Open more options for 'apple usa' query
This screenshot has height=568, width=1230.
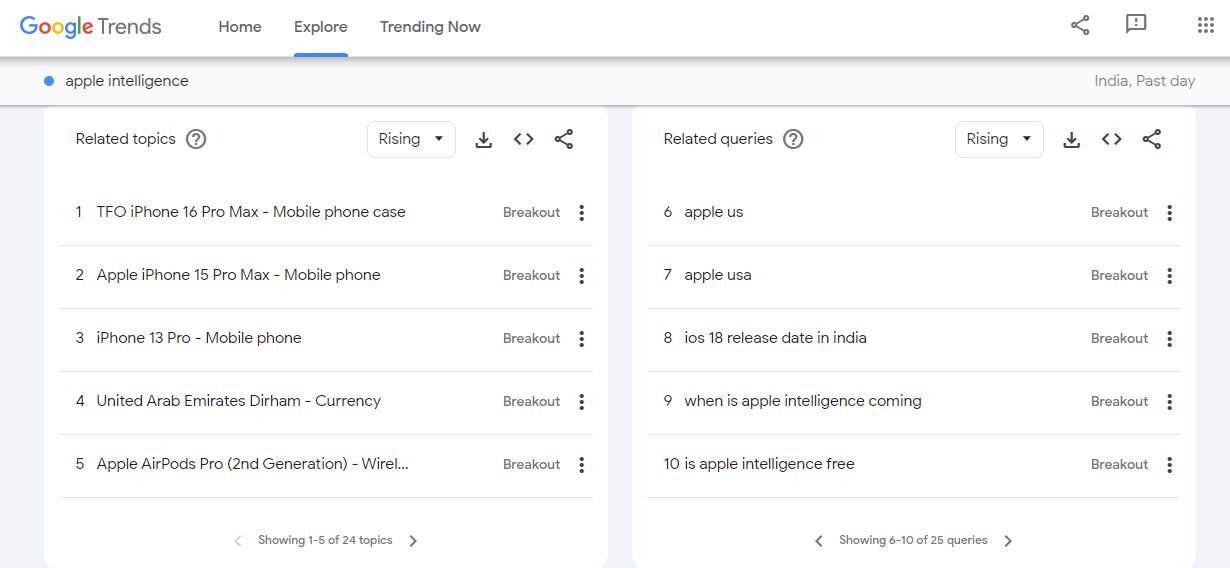[x=1169, y=276]
